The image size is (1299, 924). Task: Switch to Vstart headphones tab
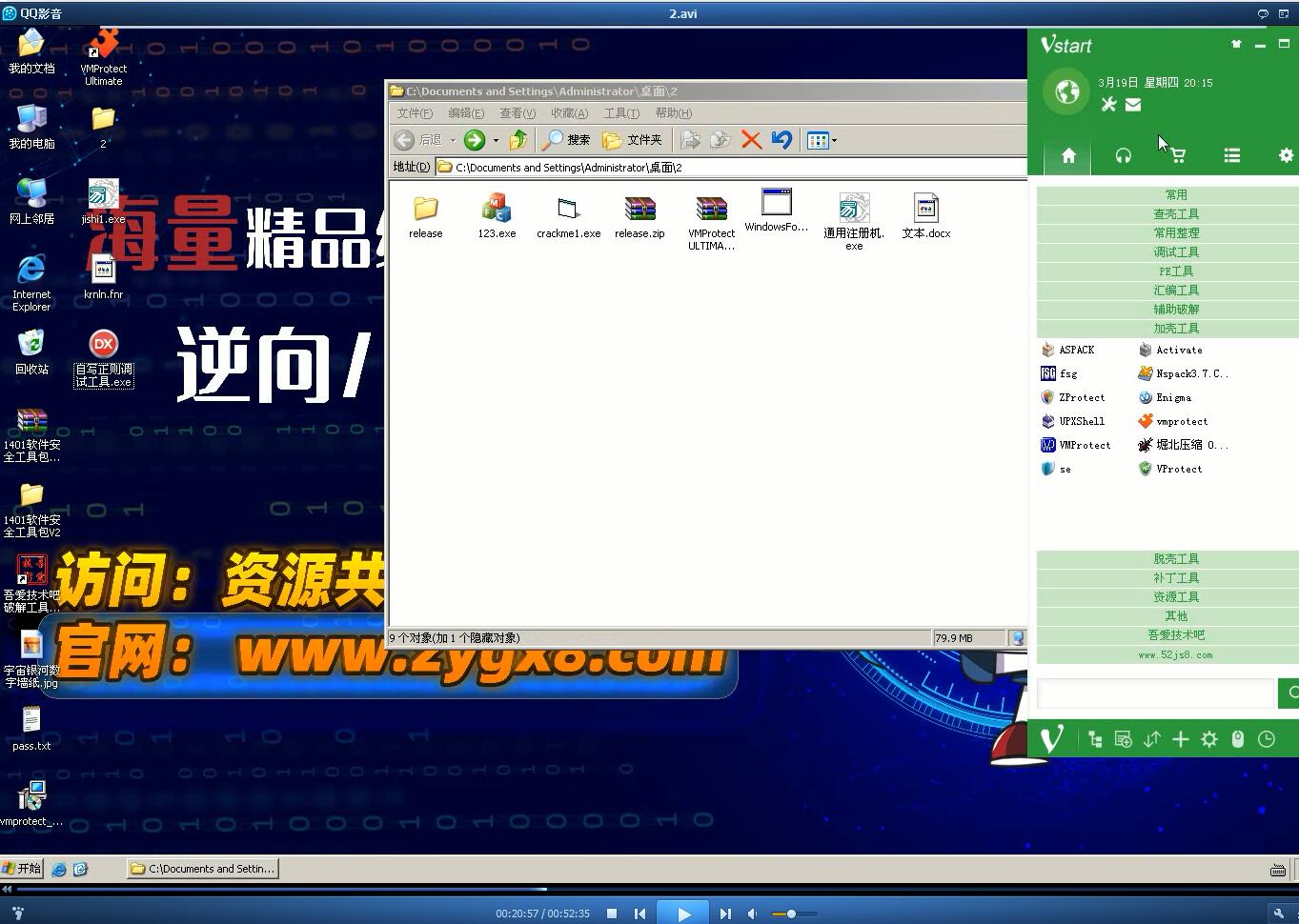point(1124,155)
